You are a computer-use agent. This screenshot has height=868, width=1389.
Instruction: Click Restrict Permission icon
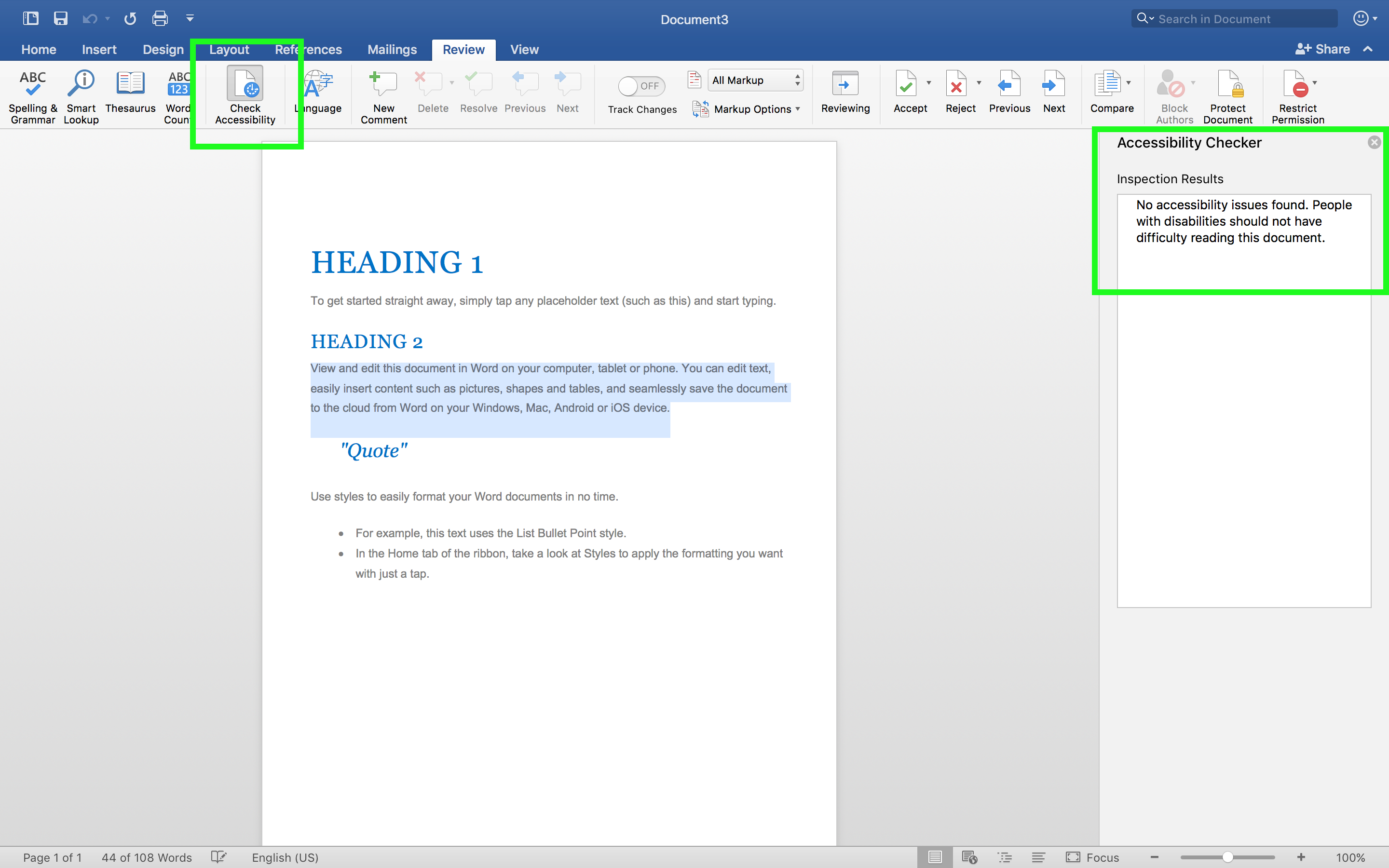[1295, 85]
